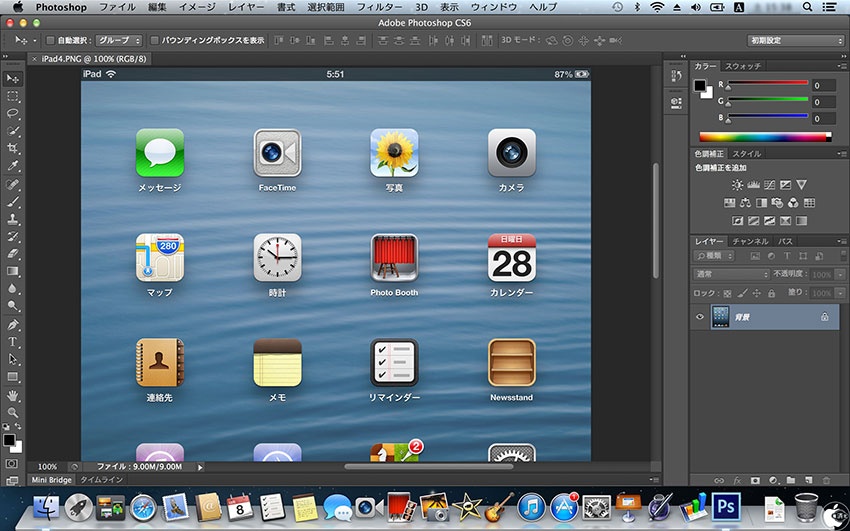Open the Mini Bridge panel tab

tap(51, 480)
